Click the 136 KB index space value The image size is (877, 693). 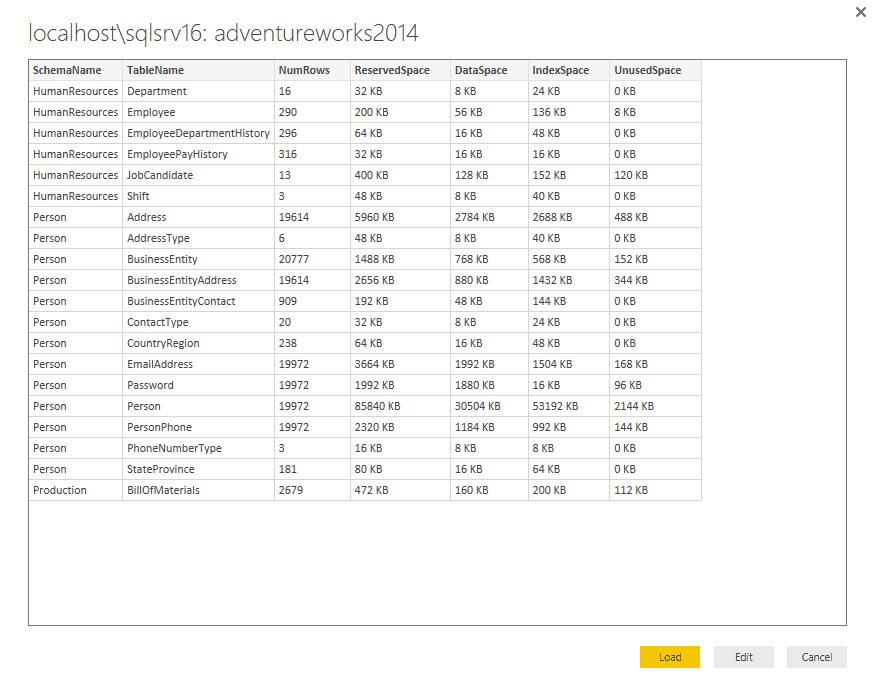click(x=569, y=112)
